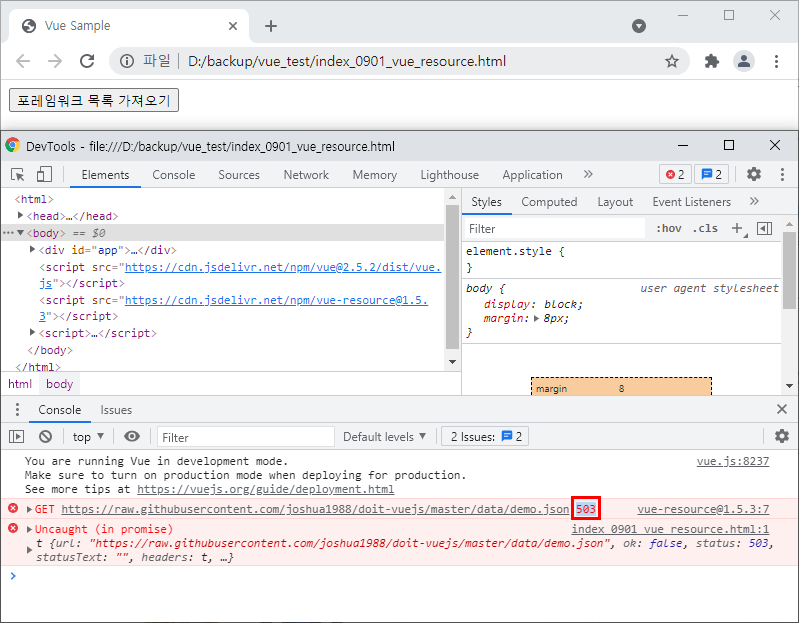Open the browser profile avatar

pos(743,61)
